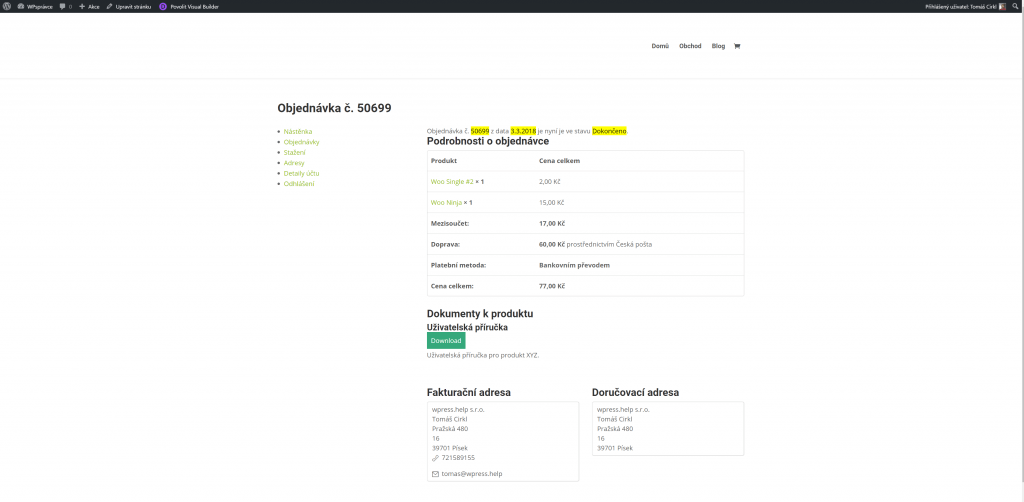
Task: Click the email envelope icon
Action: tap(436, 474)
